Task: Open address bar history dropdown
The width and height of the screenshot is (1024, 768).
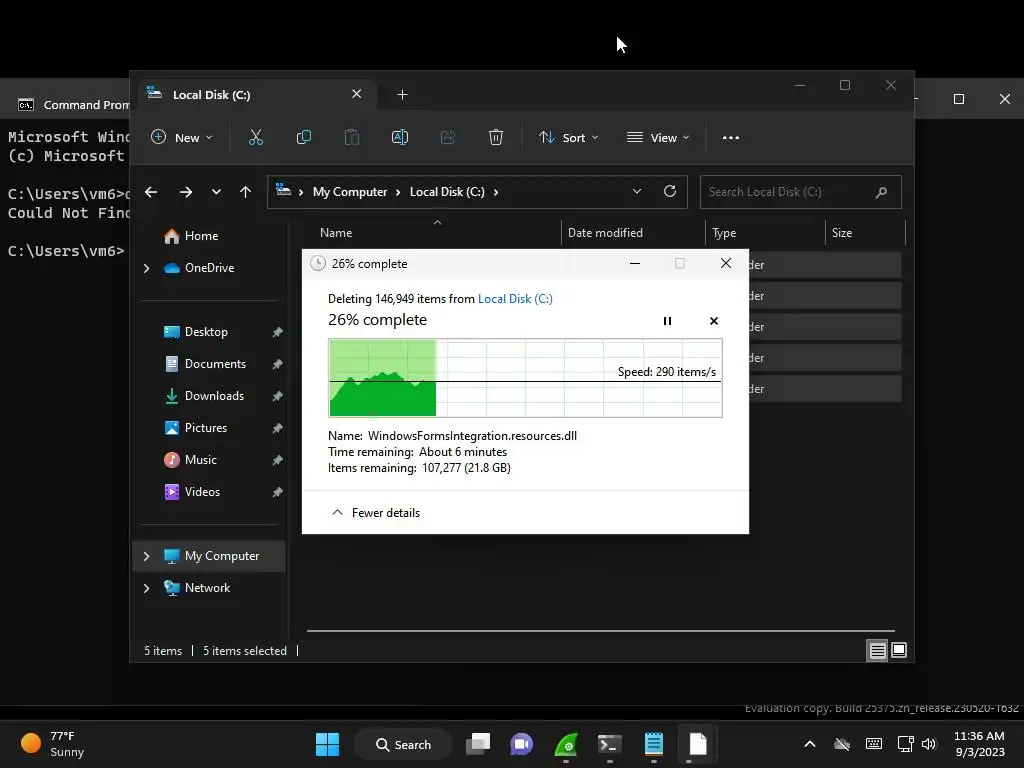Action: [637, 191]
